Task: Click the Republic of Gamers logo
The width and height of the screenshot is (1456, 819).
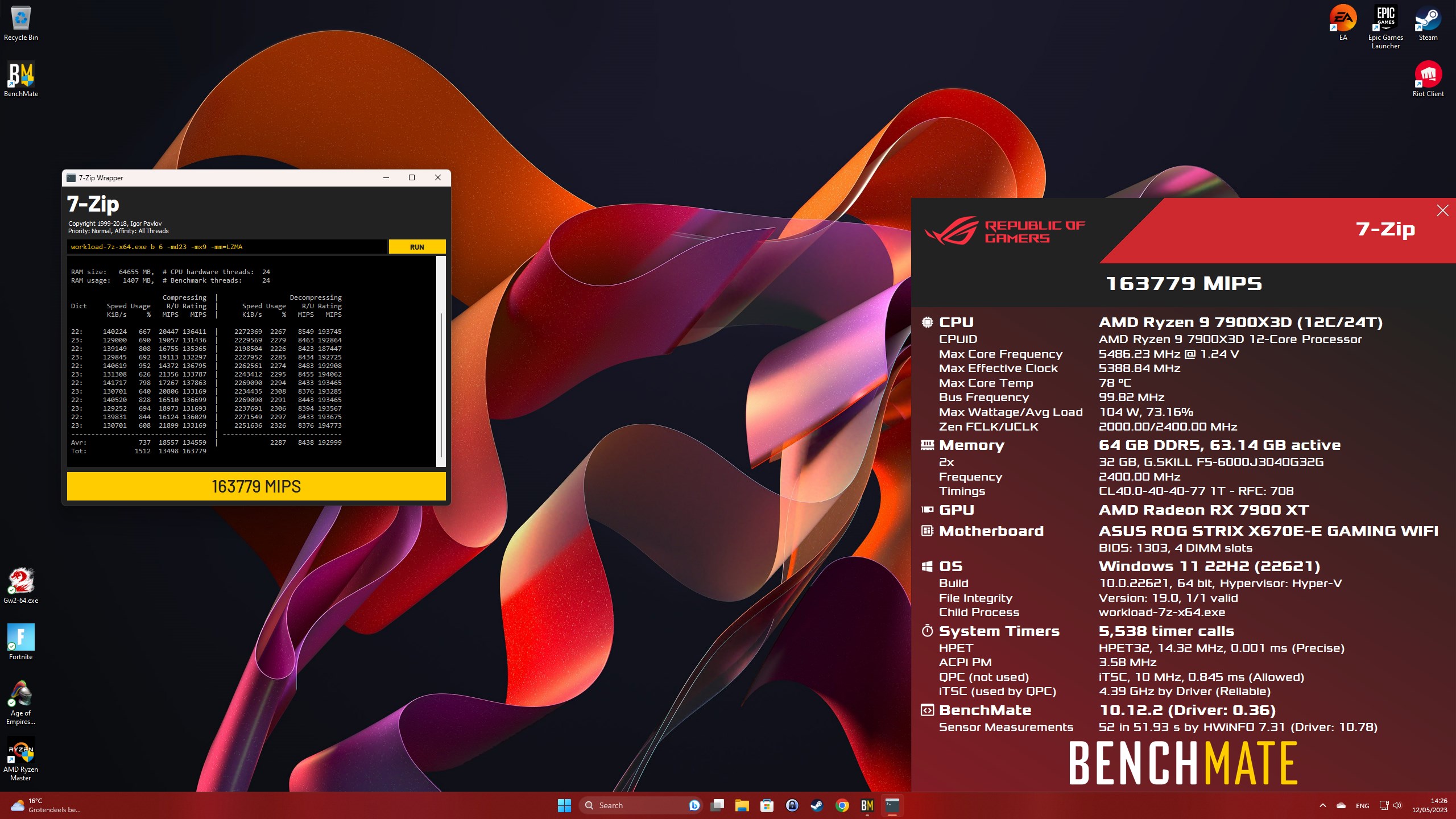Action: pyautogui.click(x=1004, y=231)
